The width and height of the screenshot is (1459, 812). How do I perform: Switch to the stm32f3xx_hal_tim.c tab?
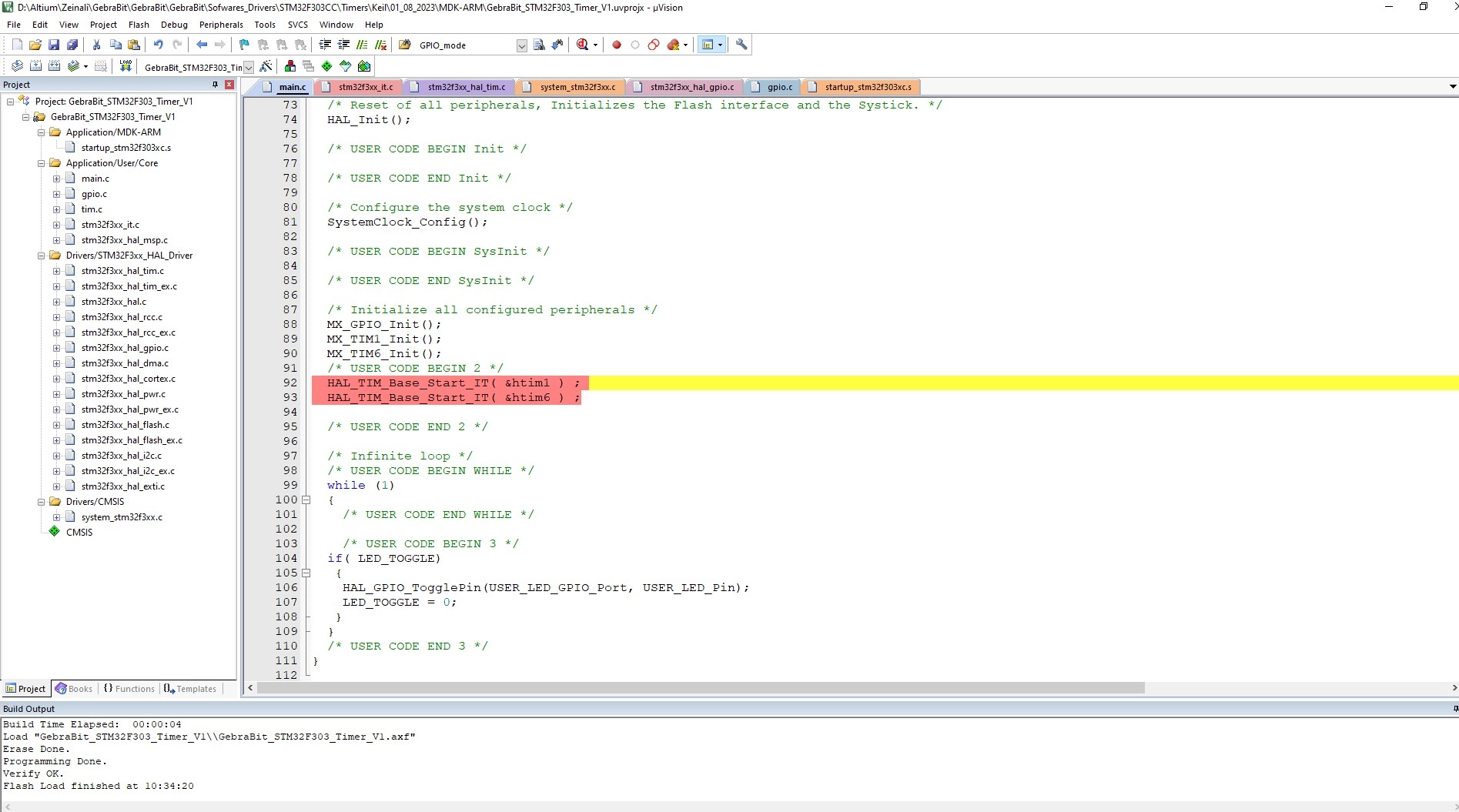[460, 87]
